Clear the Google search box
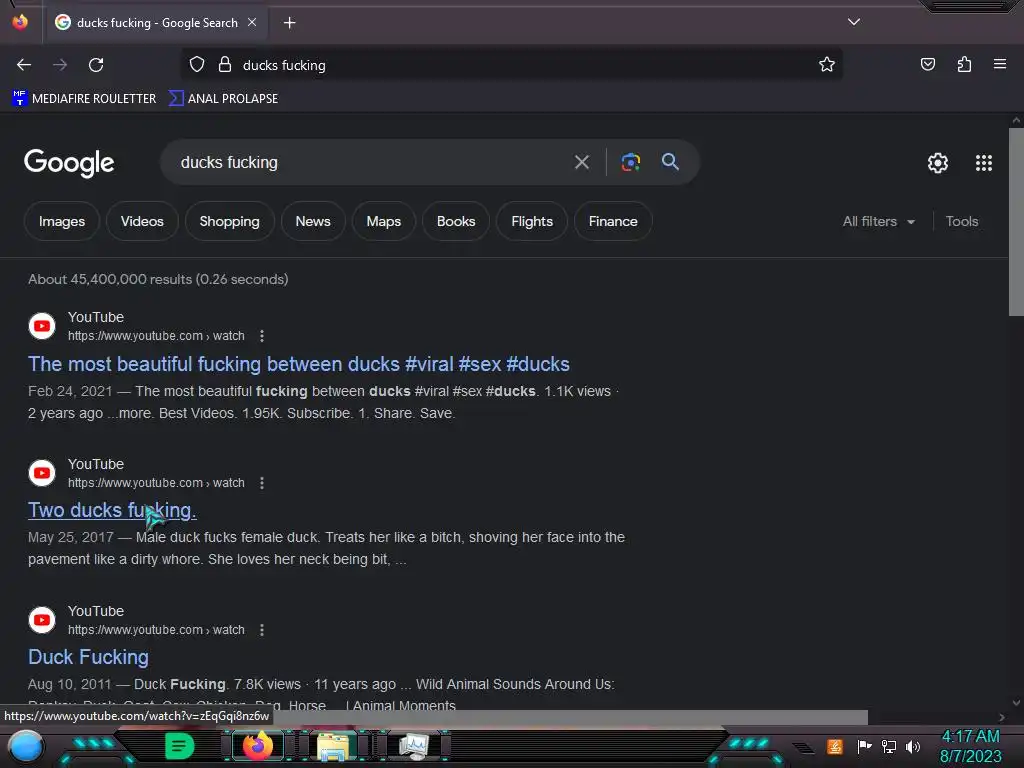 pos(581,162)
